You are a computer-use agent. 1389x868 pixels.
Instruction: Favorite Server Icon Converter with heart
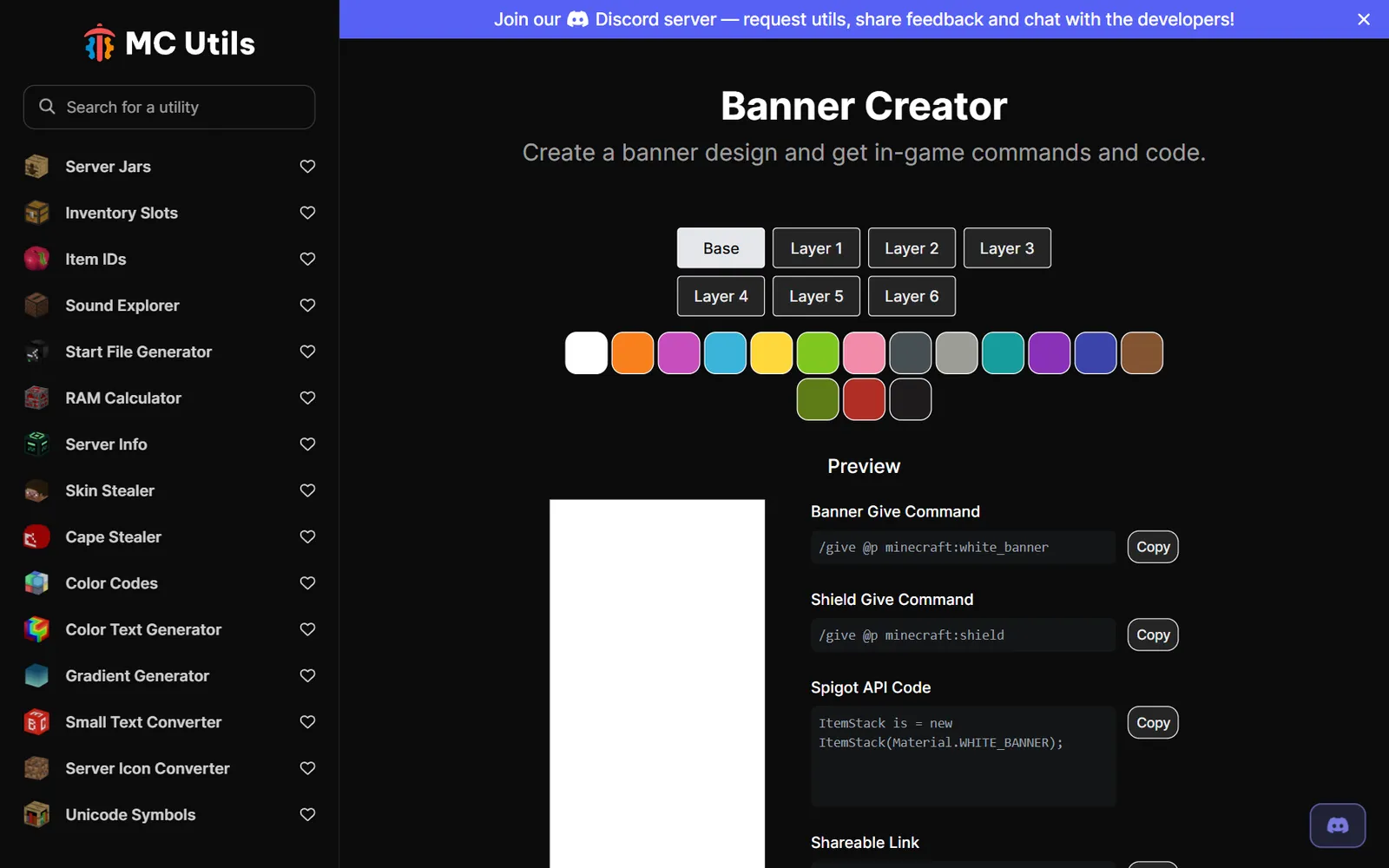click(307, 768)
